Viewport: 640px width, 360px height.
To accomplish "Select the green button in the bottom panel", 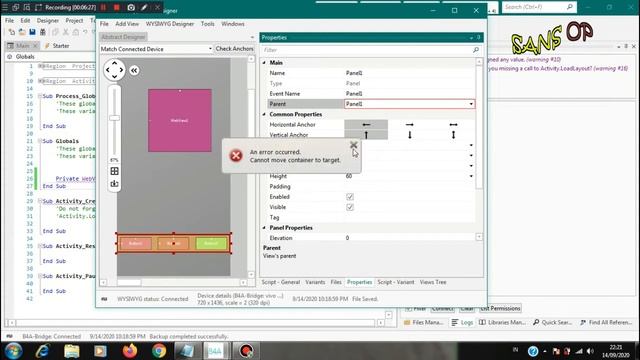I will click(x=211, y=243).
